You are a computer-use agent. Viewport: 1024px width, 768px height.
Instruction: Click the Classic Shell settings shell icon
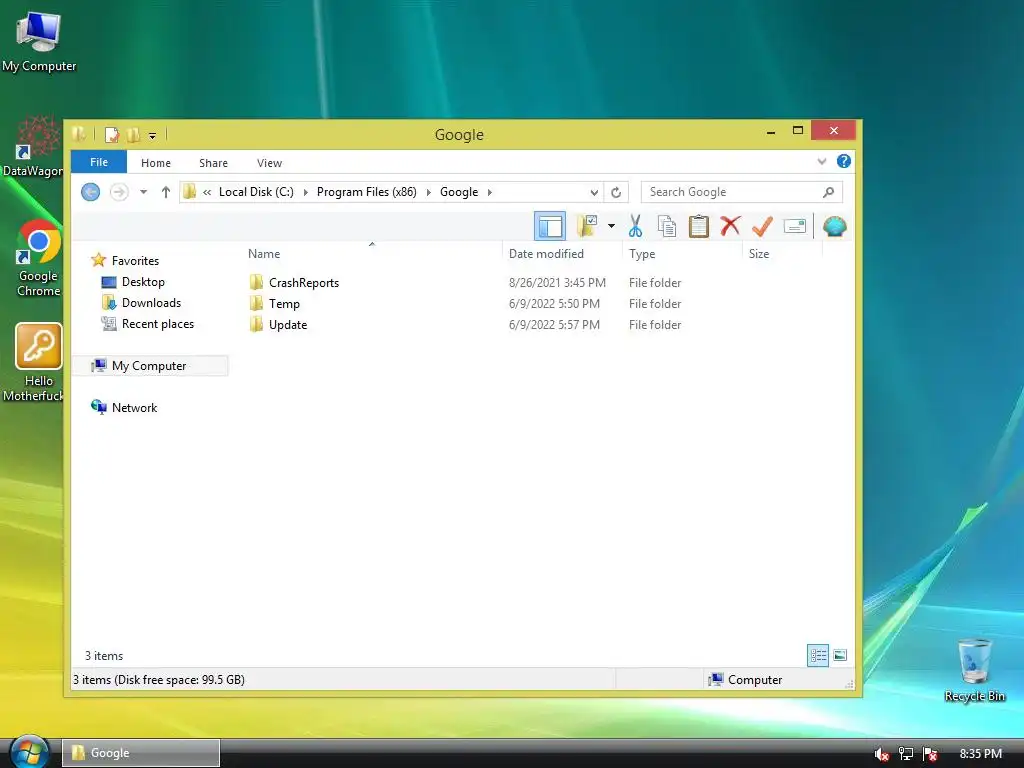835,226
